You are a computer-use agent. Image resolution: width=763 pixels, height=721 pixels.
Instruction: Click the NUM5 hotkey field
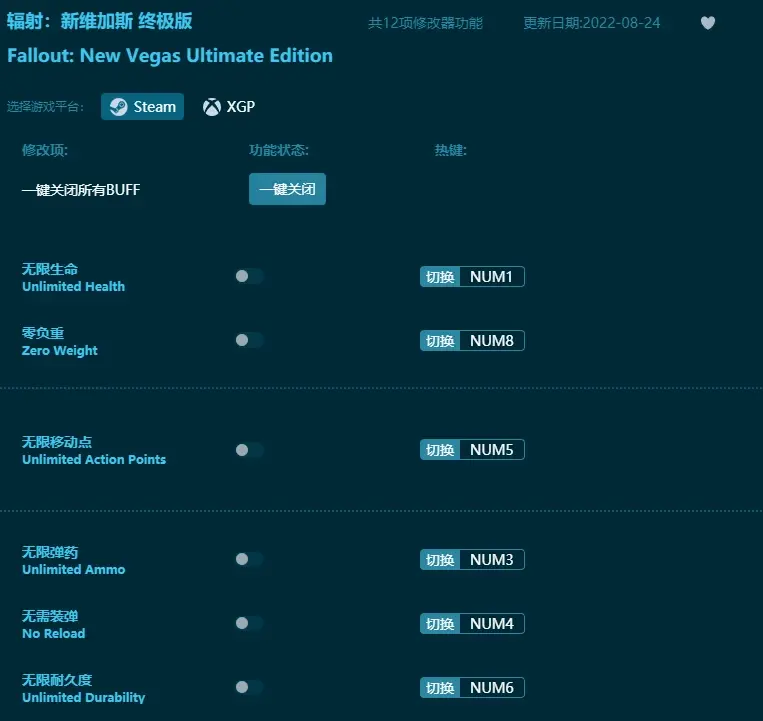pyautogui.click(x=491, y=450)
